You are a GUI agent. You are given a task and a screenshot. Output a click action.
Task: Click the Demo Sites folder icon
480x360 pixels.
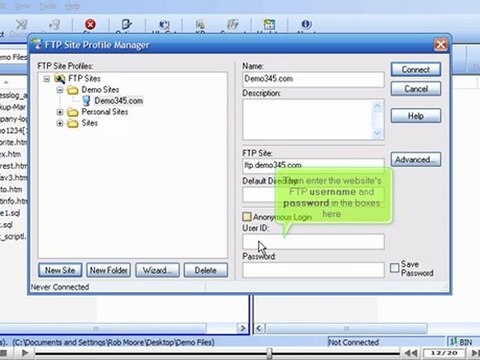click(72, 90)
